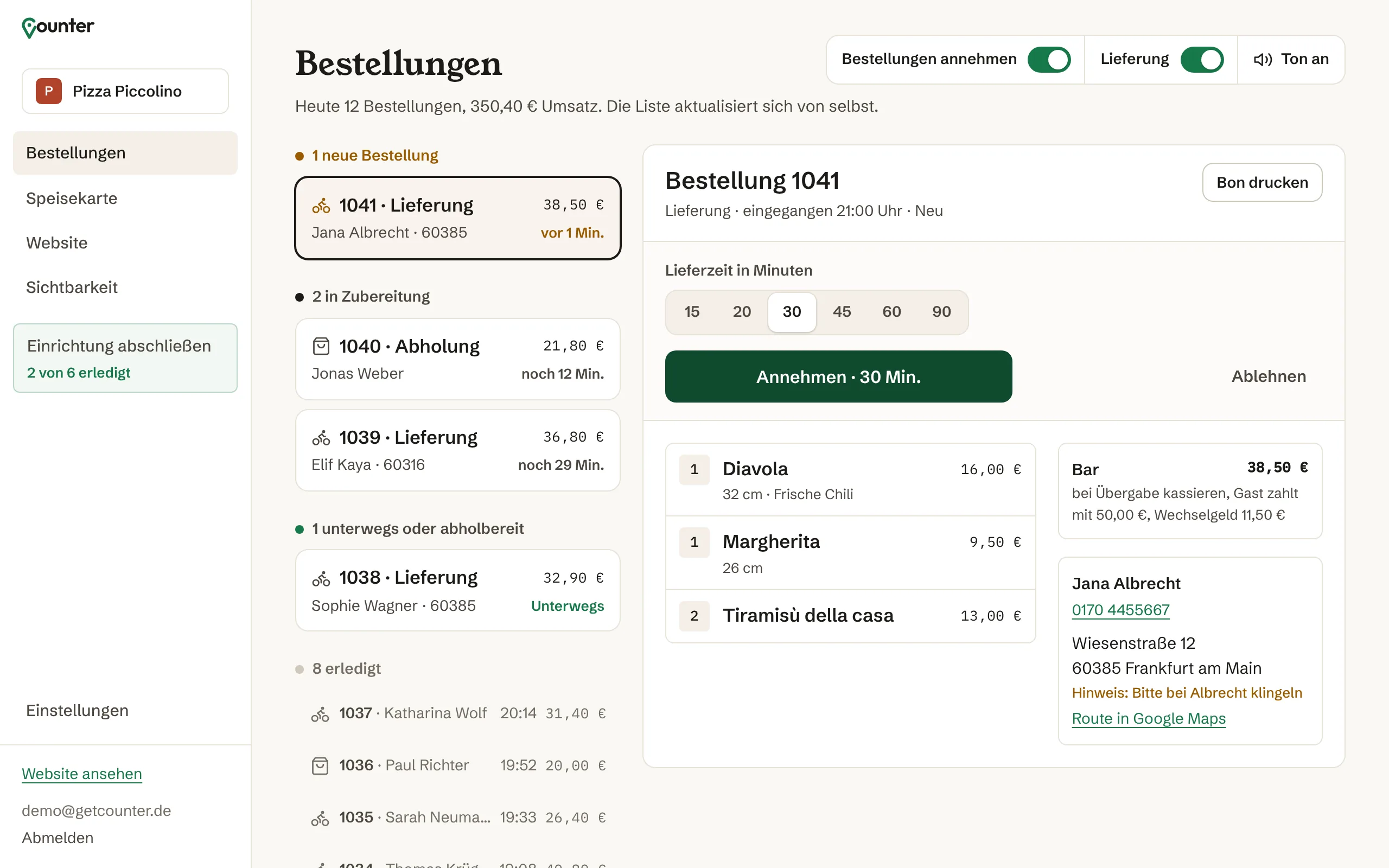The image size is (1389, 868).
Task: Click the Diavola item name
Action: pos(755,469)
